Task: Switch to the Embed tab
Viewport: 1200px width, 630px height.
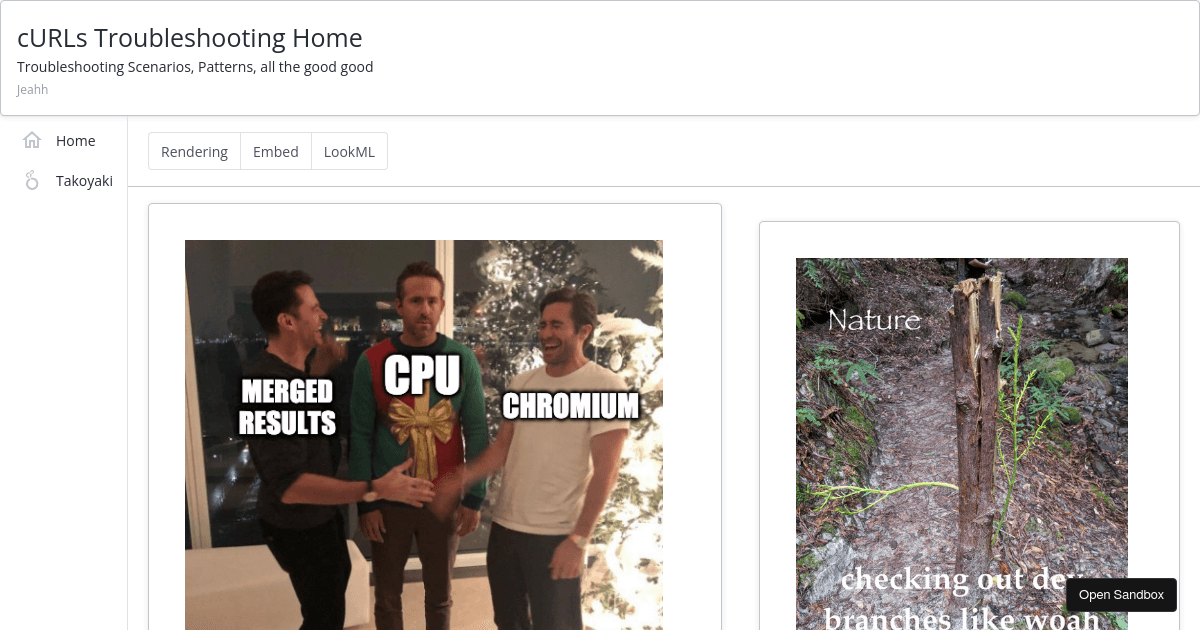Action: [x=276, y=151]
